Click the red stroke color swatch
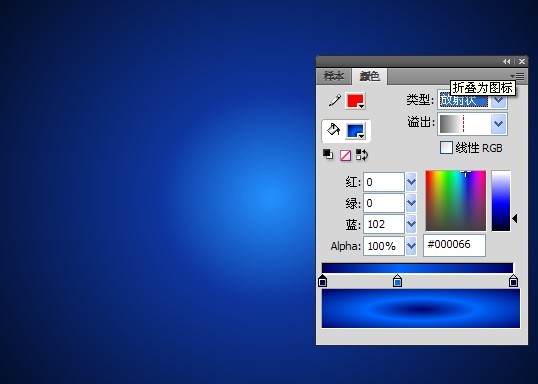 tap(355, 101)
